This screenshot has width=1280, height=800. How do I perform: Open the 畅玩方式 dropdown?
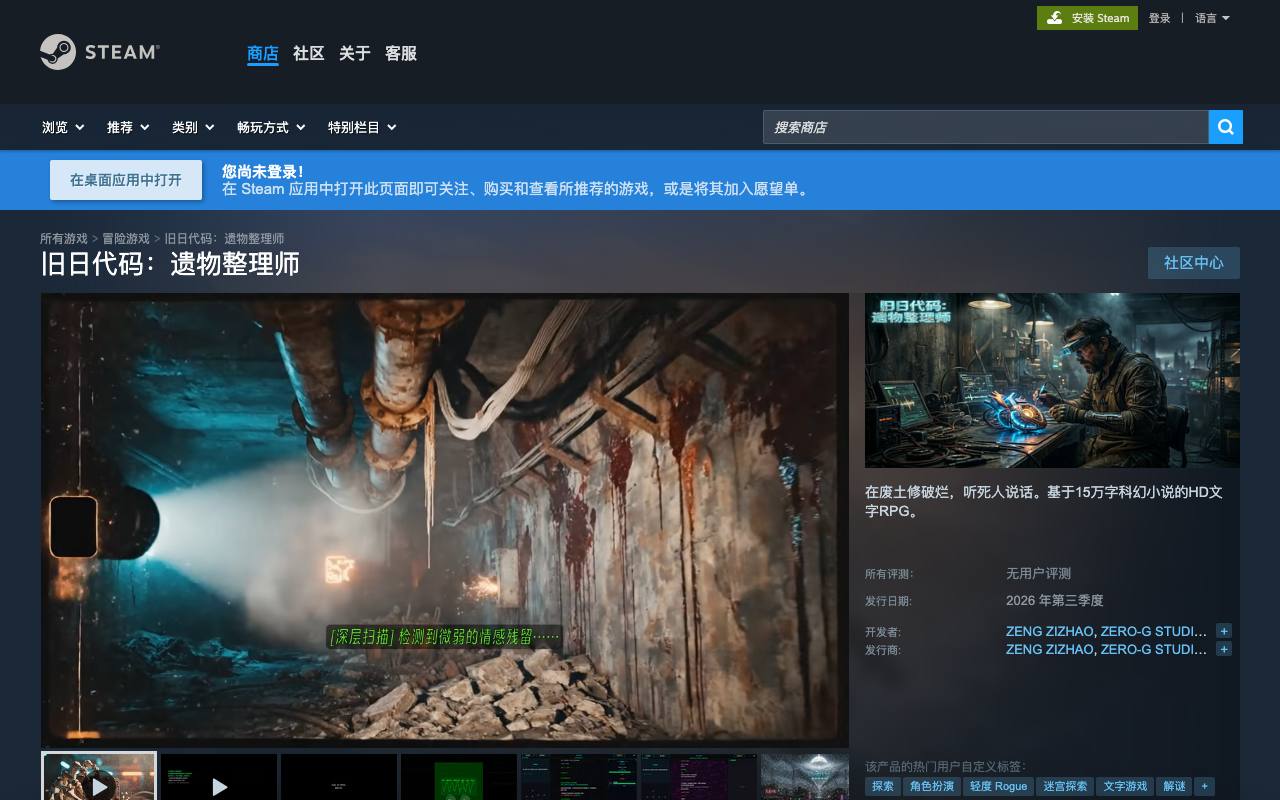click(x=271, y=127)
